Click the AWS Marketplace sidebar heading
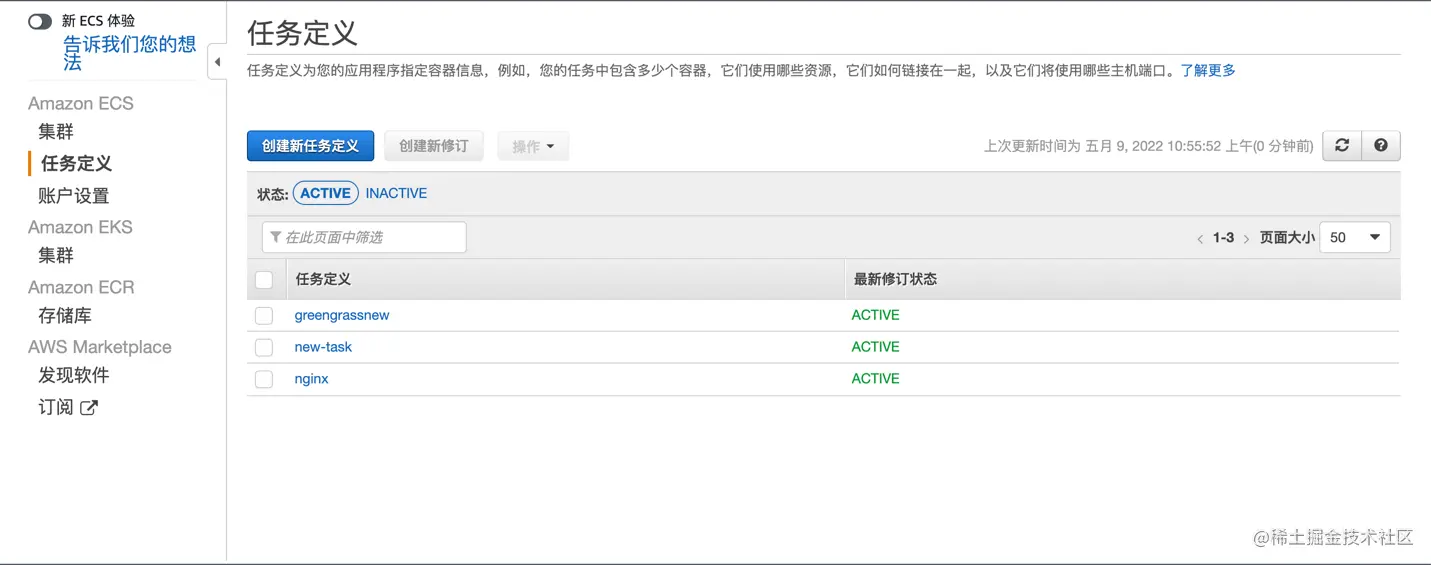Screen dimensions: 1431x565 (x=100, y=347)
